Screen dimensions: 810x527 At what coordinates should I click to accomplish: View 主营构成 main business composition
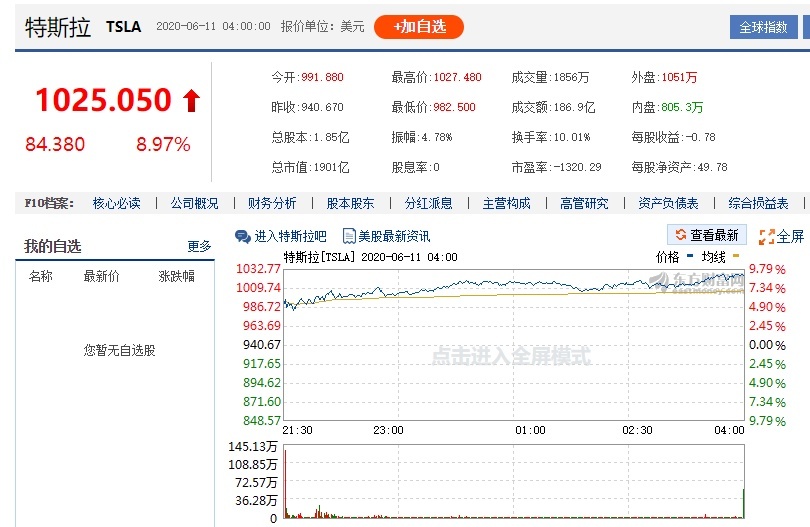click(506, 203)
